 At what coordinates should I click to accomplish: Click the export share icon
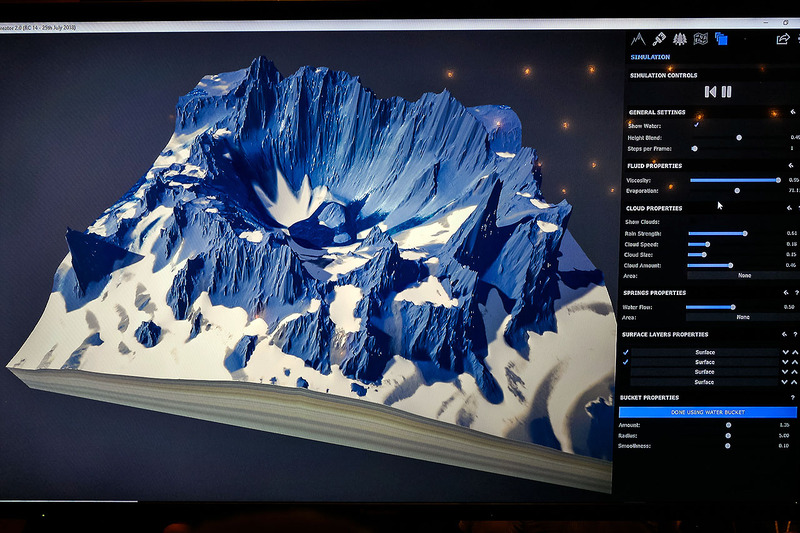(783, 39)
